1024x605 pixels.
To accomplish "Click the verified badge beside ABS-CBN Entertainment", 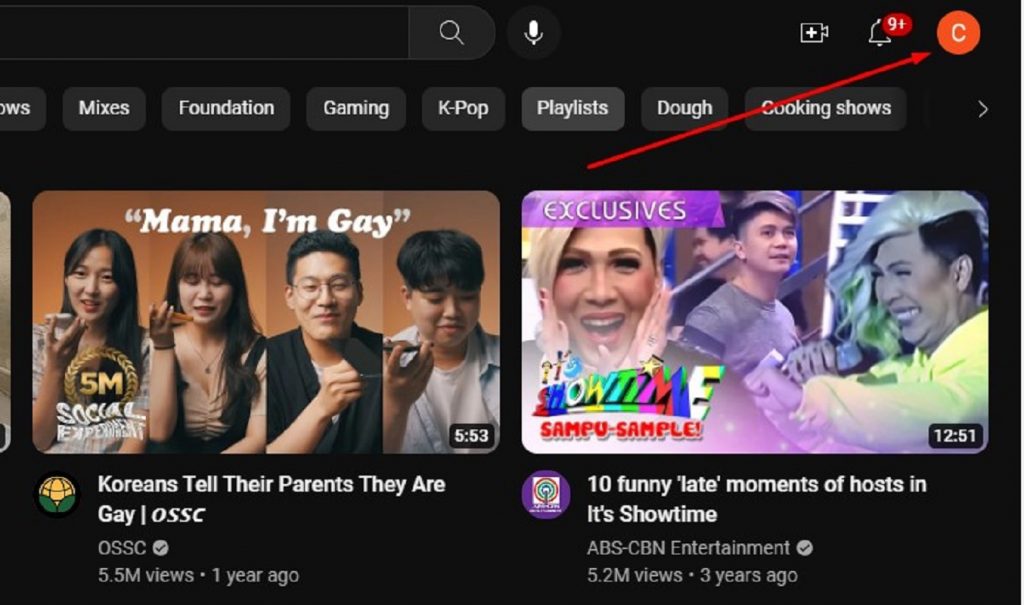I will click(x=806, y=548).
